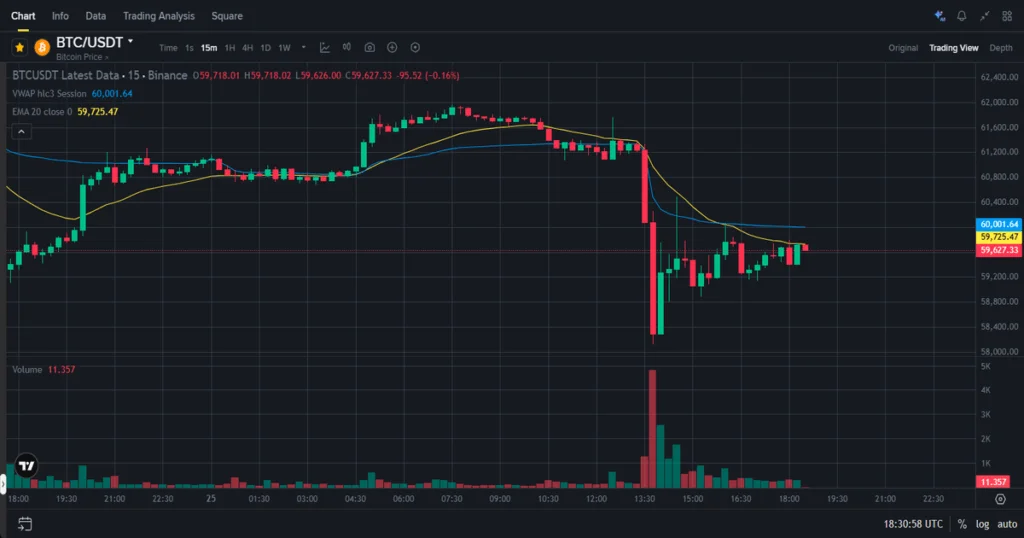Open the Square tab
This screenshot has width=1024, height=538.
coord(227,16)
